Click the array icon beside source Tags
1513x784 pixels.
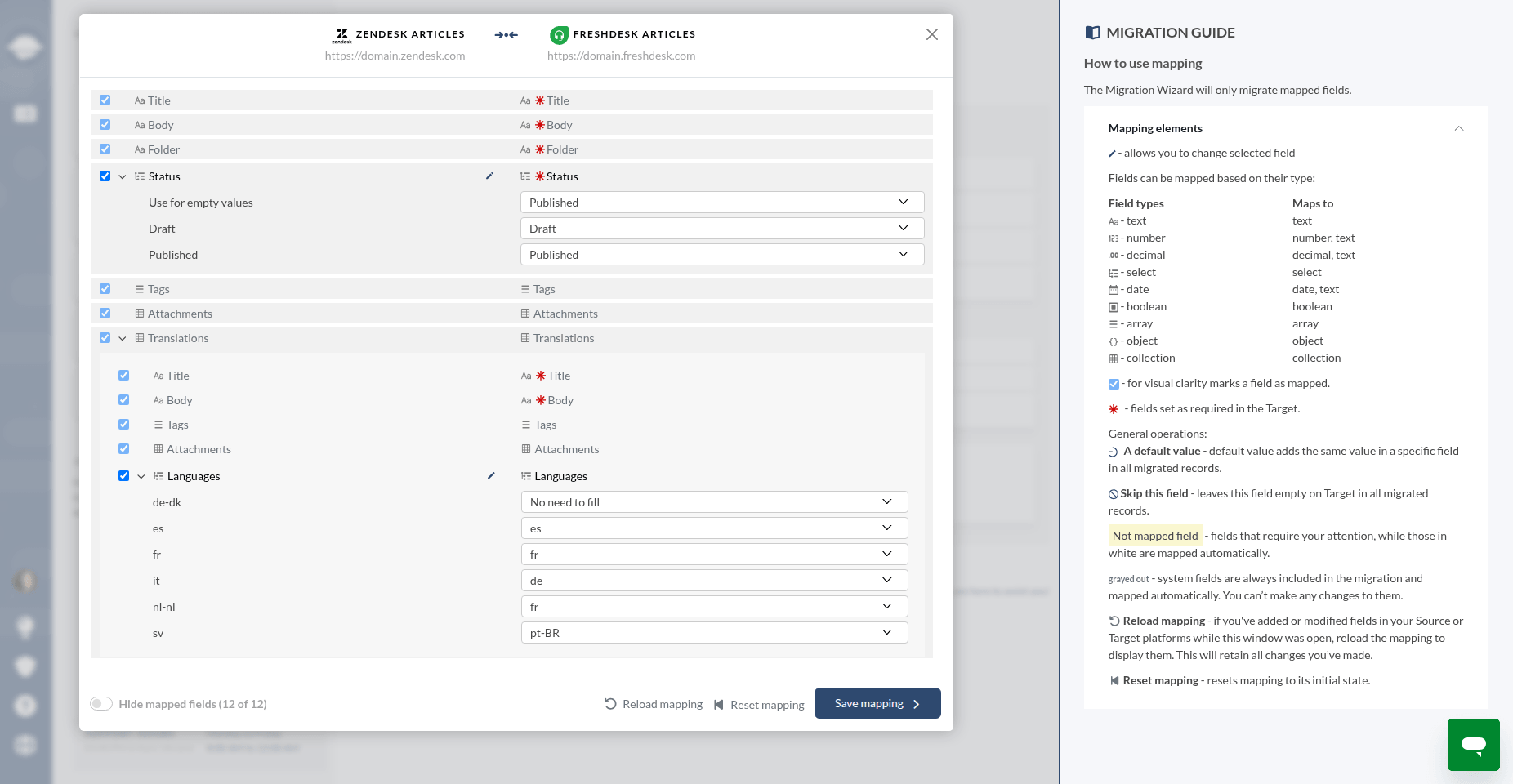(140, 289)
